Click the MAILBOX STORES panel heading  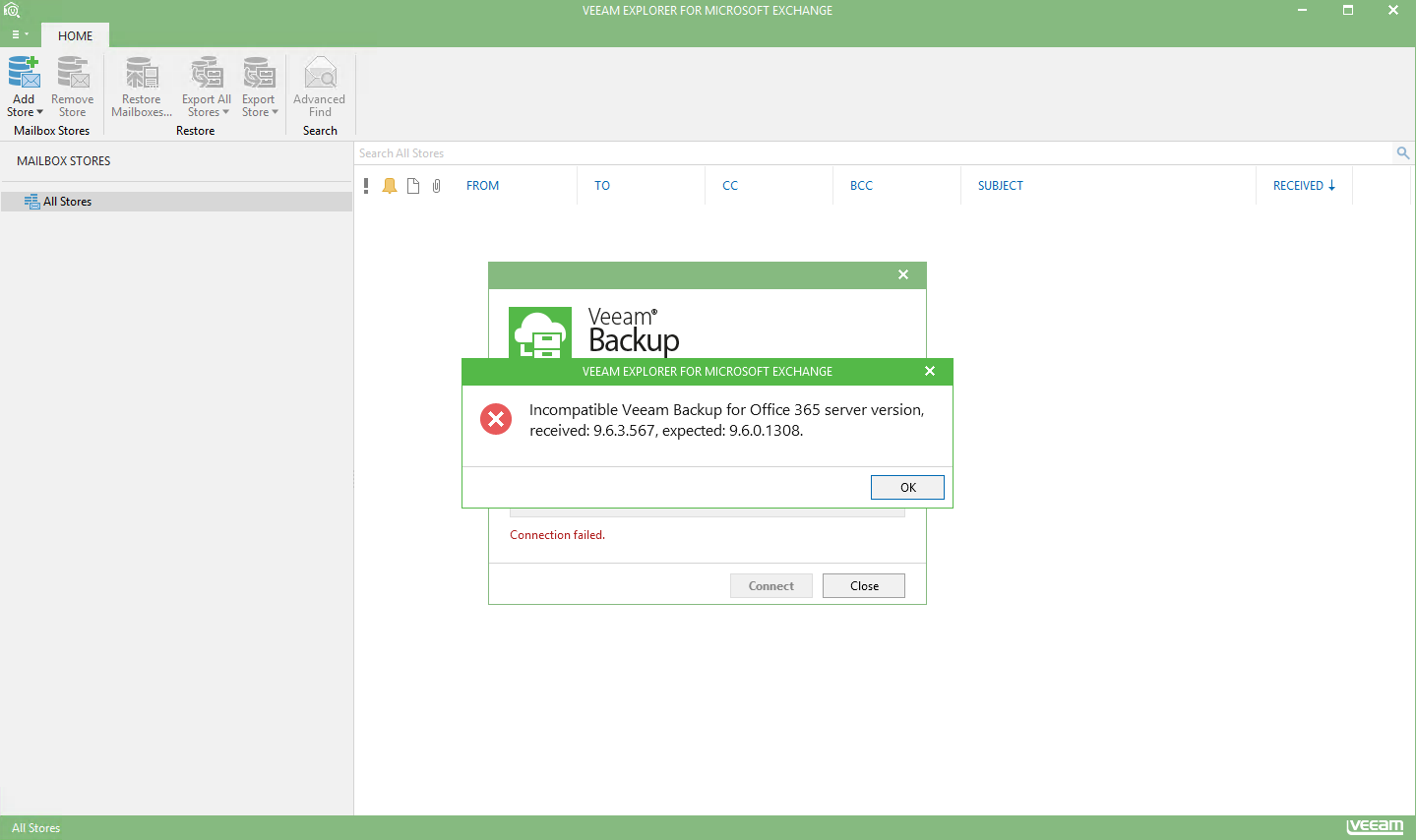pos(64,161)
